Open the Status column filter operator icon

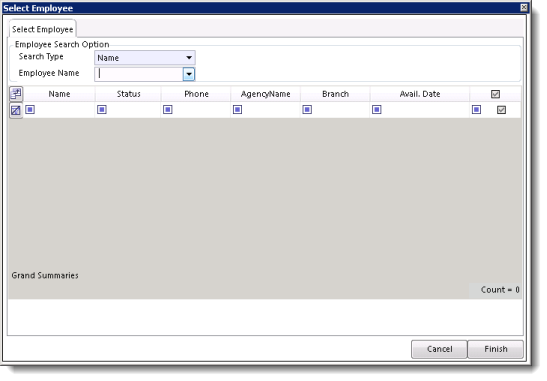click(x=102, y=110)
